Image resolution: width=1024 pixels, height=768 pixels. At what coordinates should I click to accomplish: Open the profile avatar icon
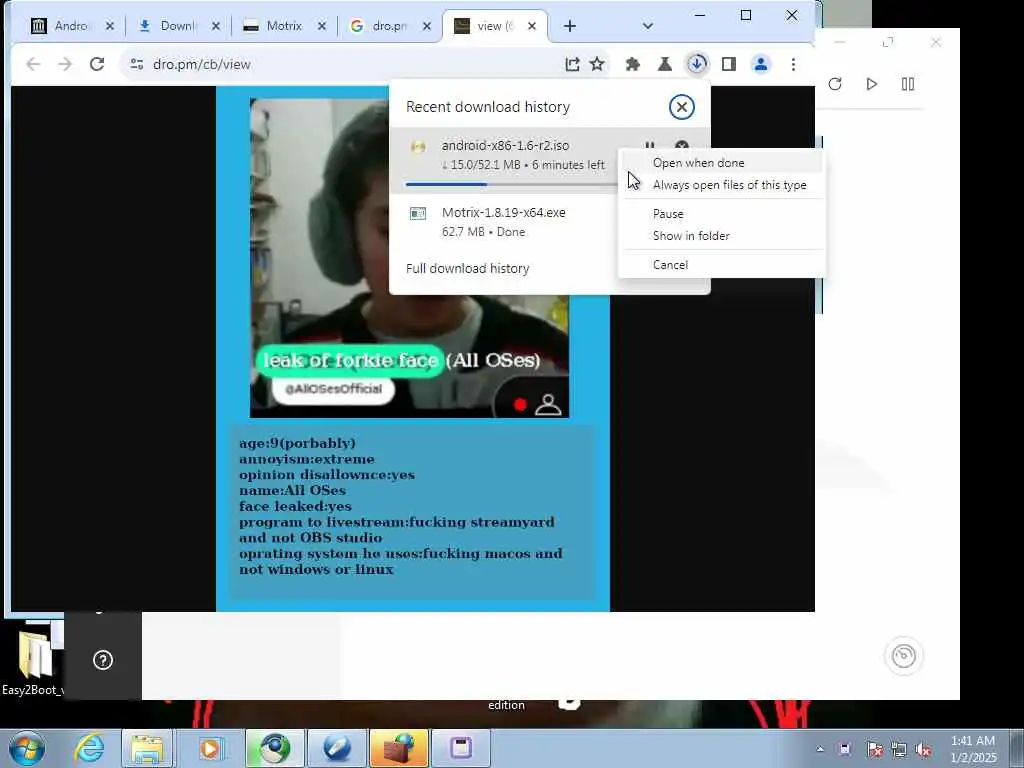coord(761,64)
